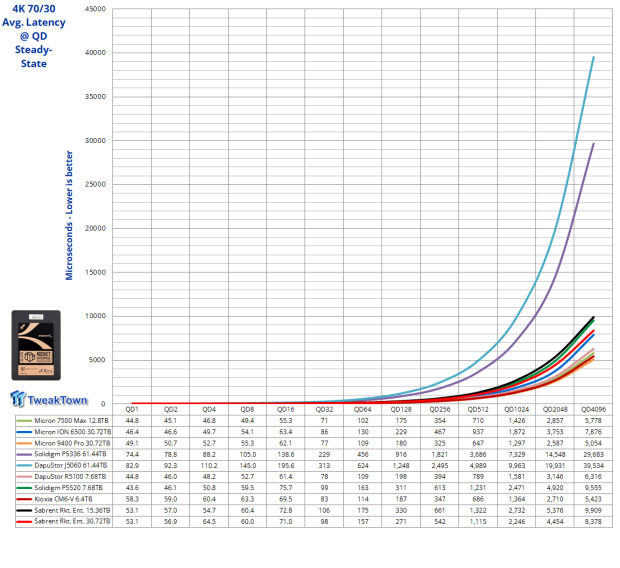Click the teal DapuStor J5060 curve peak
620x568 pixels.
pos(593,57)
